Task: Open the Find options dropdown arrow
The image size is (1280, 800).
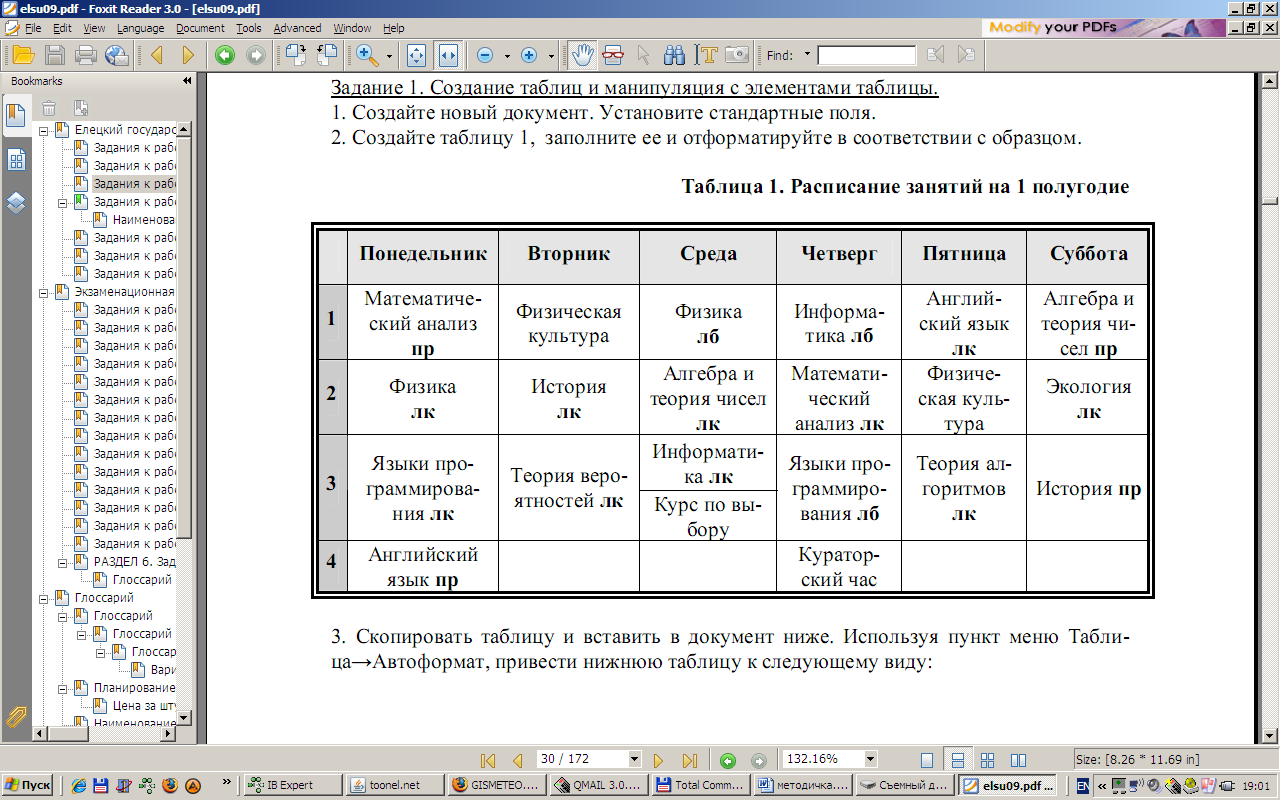Action: pos(807,55)
